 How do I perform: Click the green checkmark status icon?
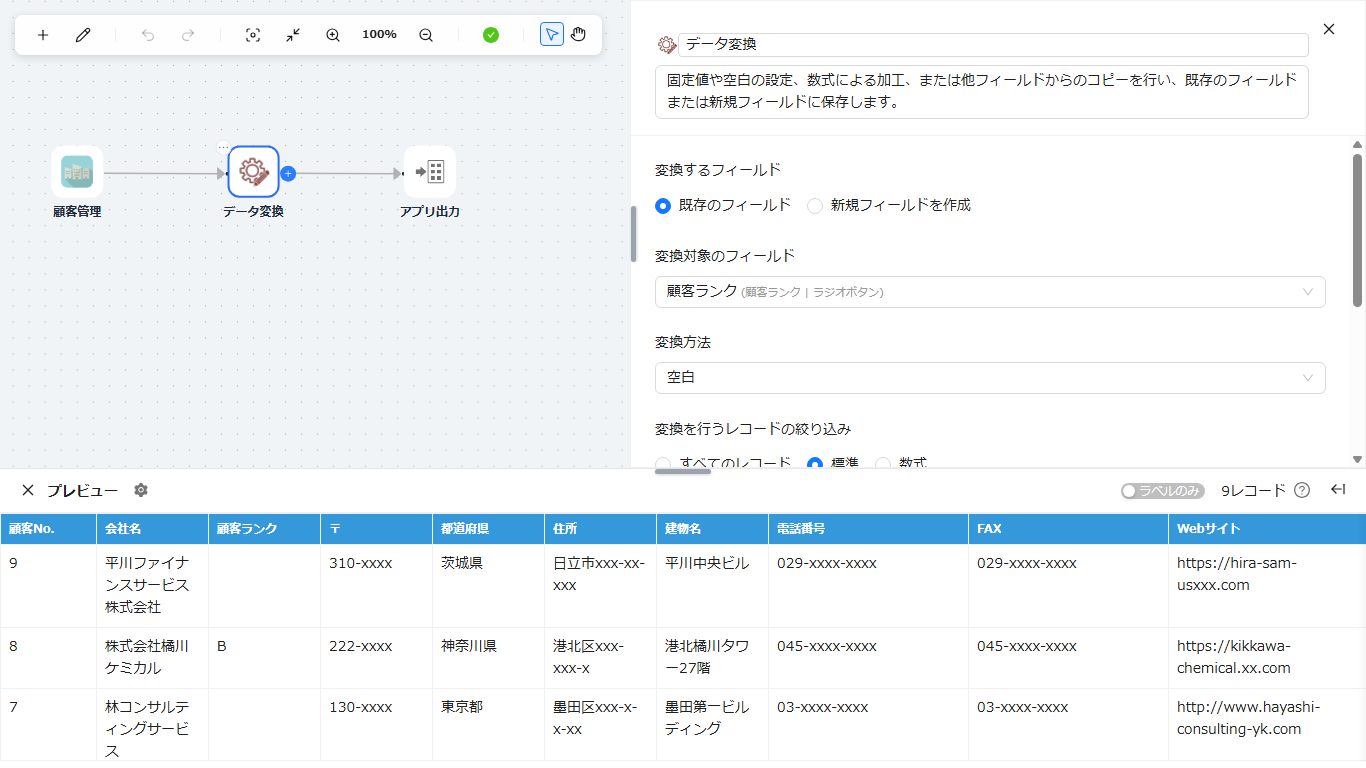491,35
